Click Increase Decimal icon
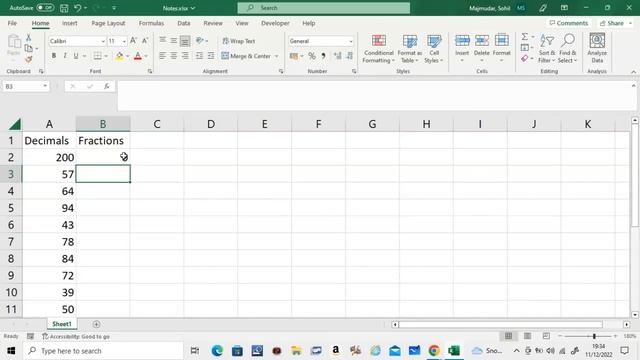The image size is (640, 360). (338, 56)
